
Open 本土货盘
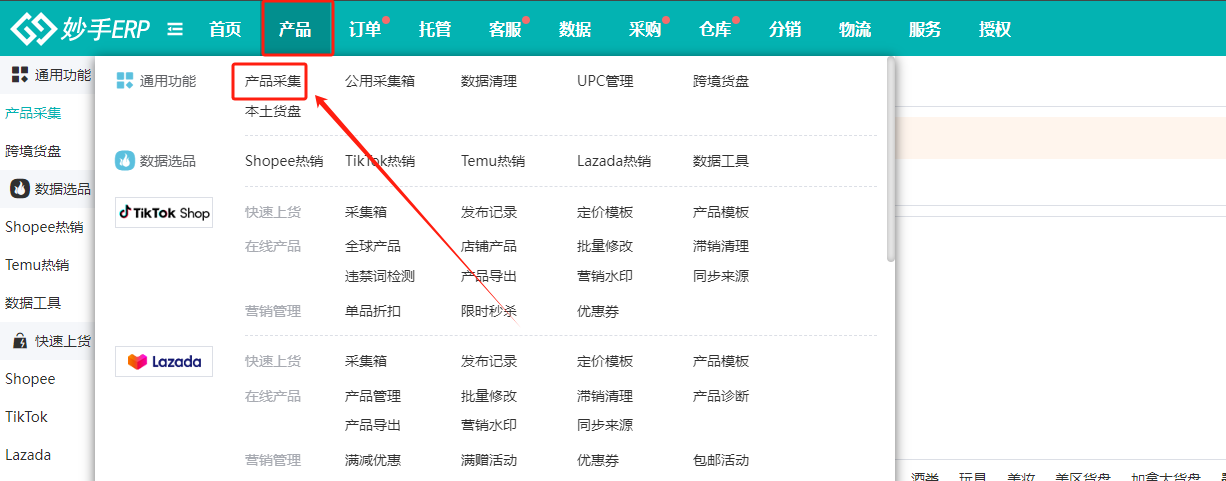[x=273, y=111]
